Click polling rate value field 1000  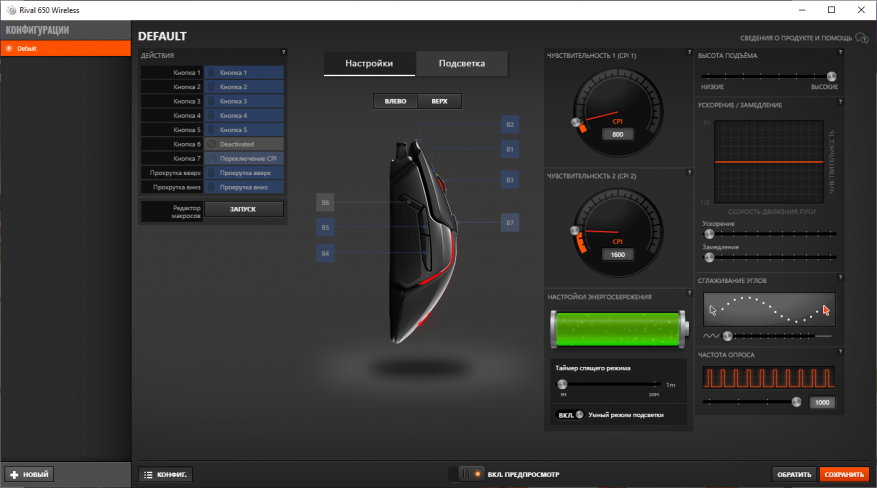tap(822, 402)
